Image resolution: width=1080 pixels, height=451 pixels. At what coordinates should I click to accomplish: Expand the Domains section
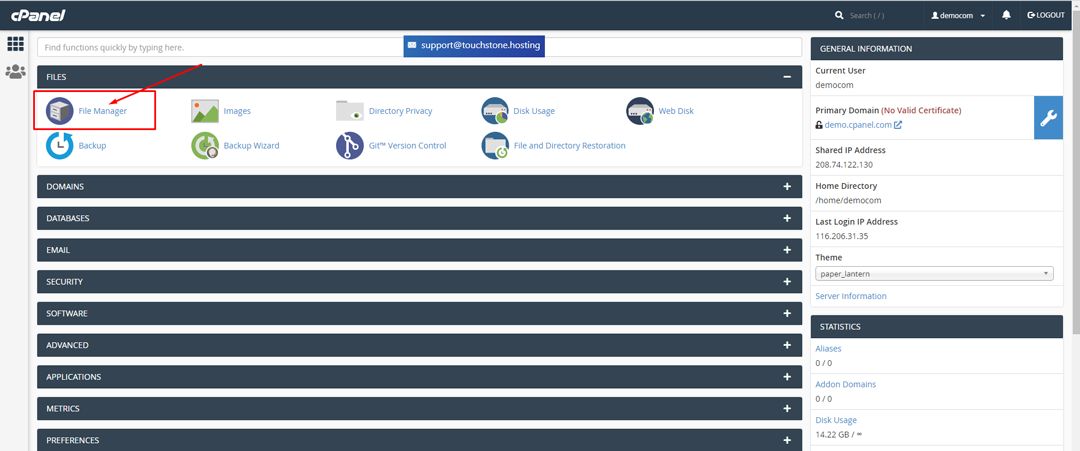pos(787,187)
